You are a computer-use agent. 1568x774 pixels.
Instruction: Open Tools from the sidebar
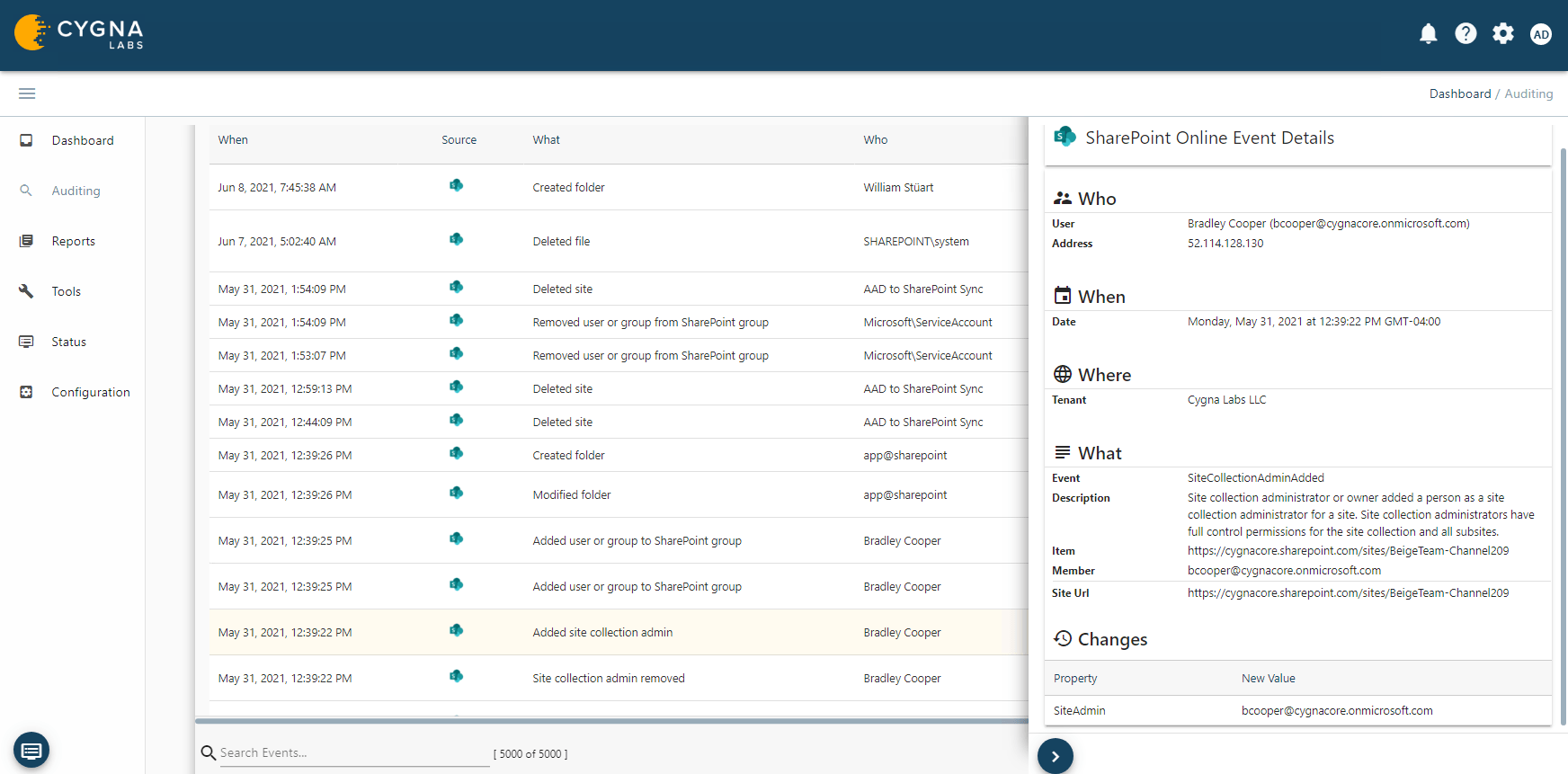66,291
